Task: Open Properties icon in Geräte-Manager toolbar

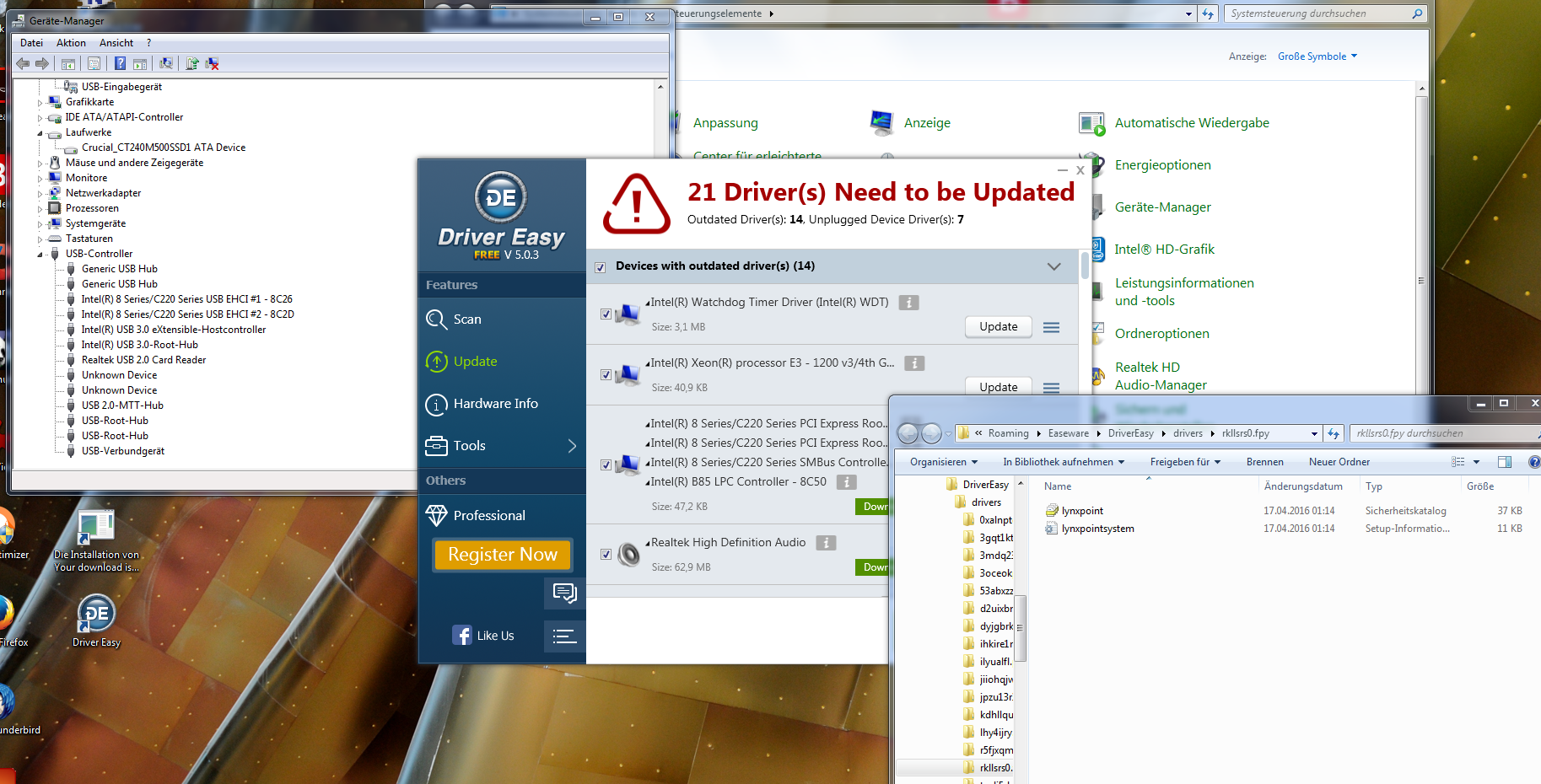Action: (94, 63)
